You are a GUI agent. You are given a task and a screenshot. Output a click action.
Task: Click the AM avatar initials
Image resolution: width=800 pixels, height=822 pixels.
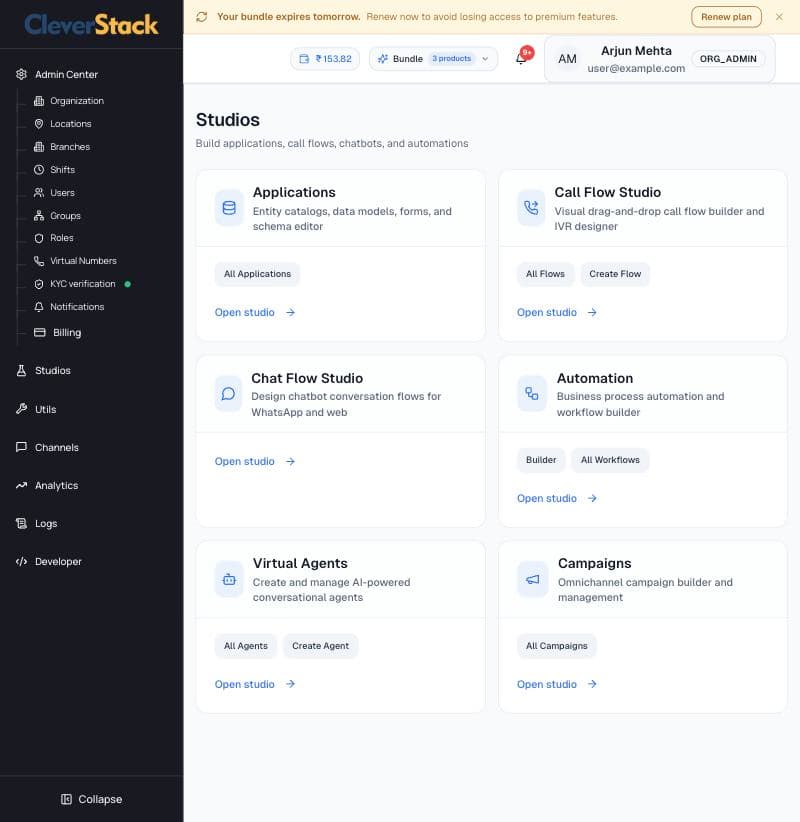567,59
